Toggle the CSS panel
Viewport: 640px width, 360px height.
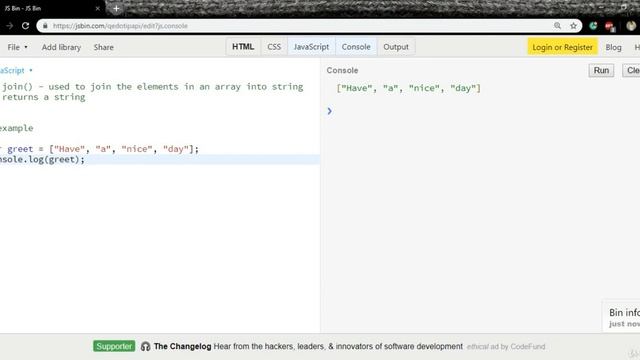[x=274, y=47]
